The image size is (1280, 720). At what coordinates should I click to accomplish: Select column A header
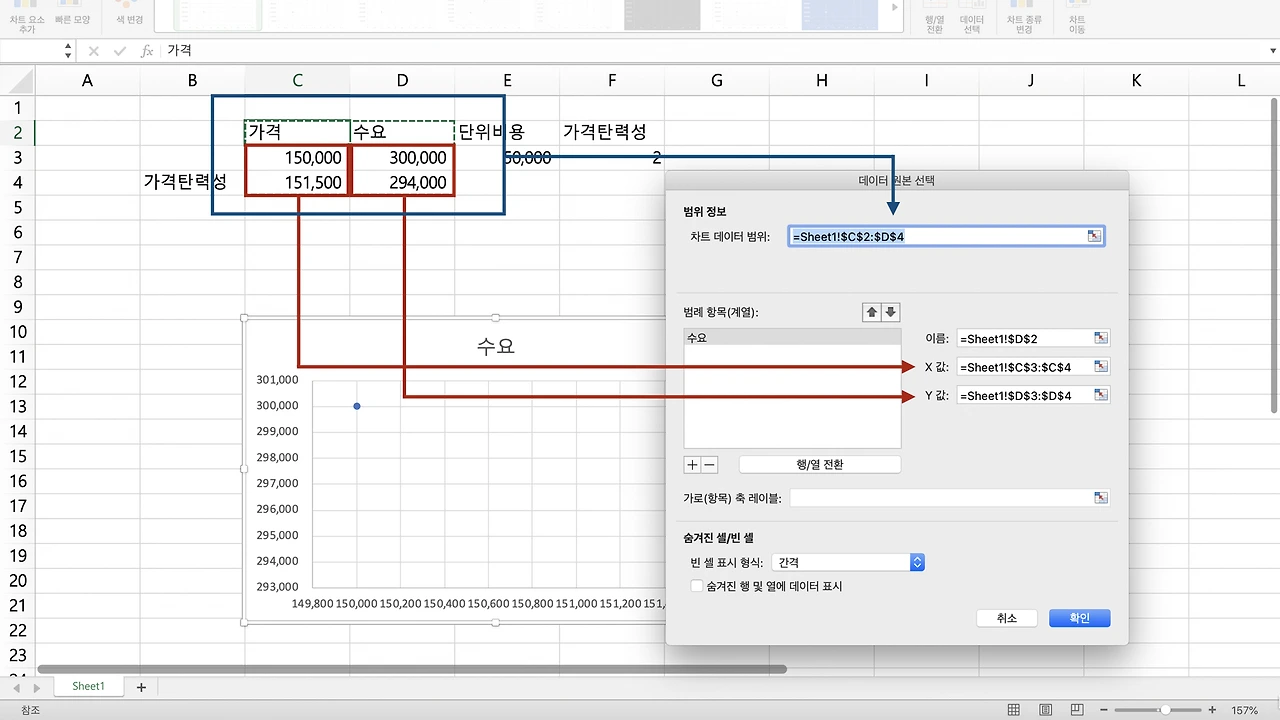click(x=87, y=81)
